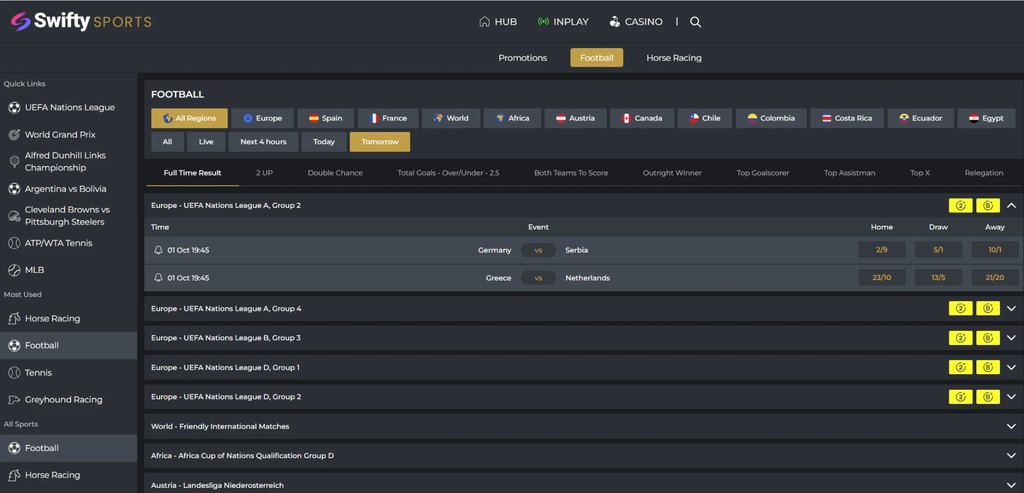Screen dimensions: 1024x493
Task: Expand Nations League A, Group 4 section
Action: [x=1012, y=308]
